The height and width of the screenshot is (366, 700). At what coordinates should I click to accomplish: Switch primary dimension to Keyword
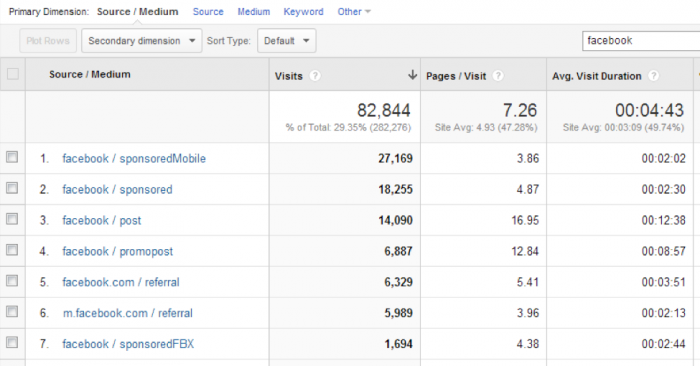pos(304,12)
